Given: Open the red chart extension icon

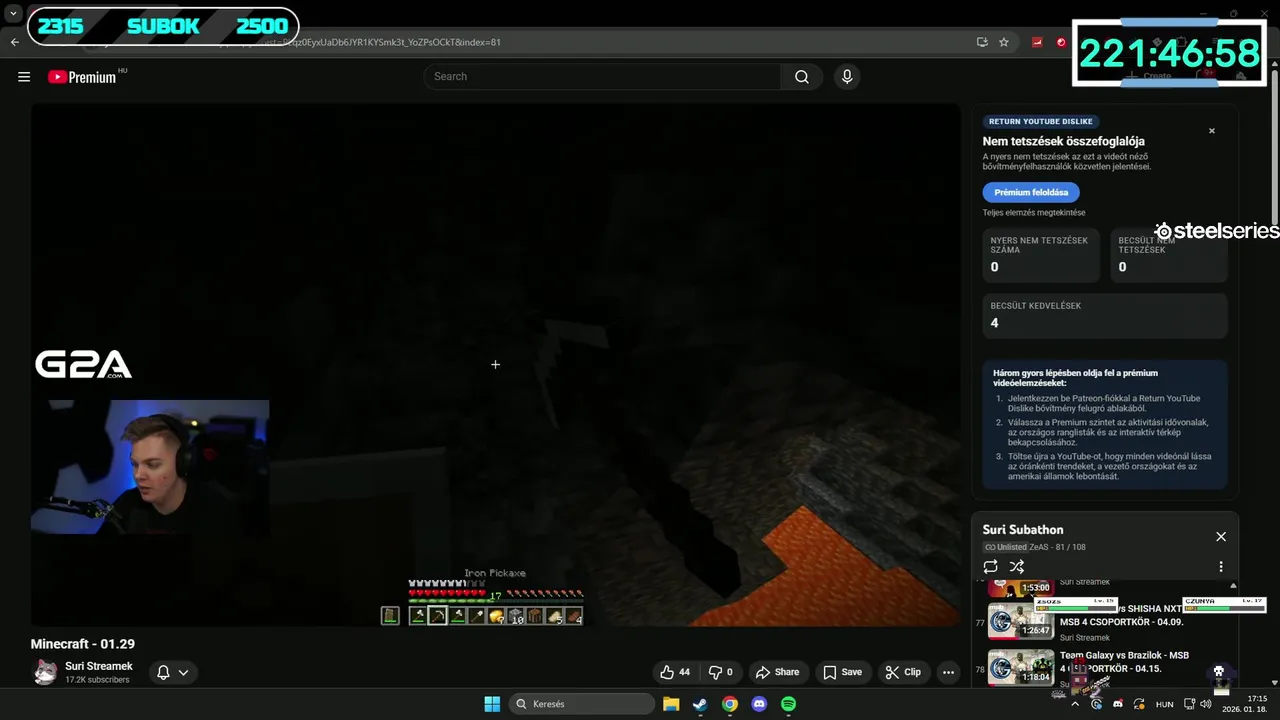Looking at the screenshot, I should pos(1037,42).
